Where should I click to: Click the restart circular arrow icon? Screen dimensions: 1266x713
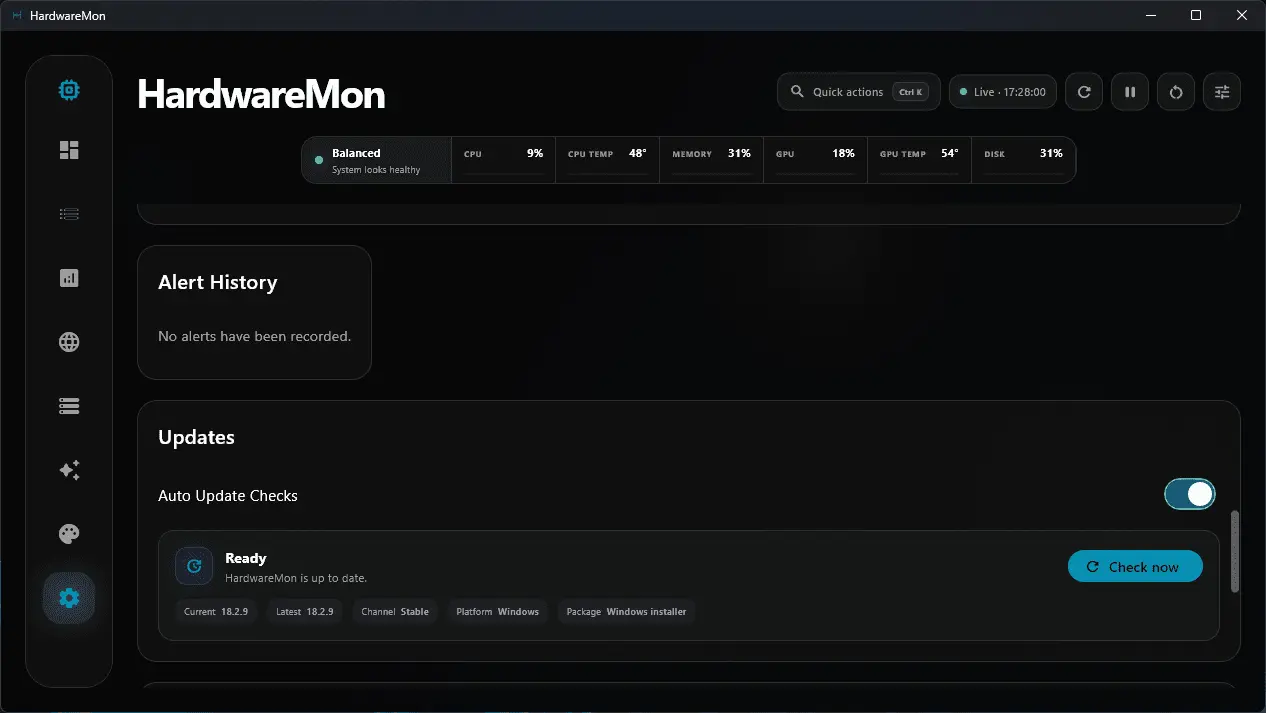point(1176,92)
